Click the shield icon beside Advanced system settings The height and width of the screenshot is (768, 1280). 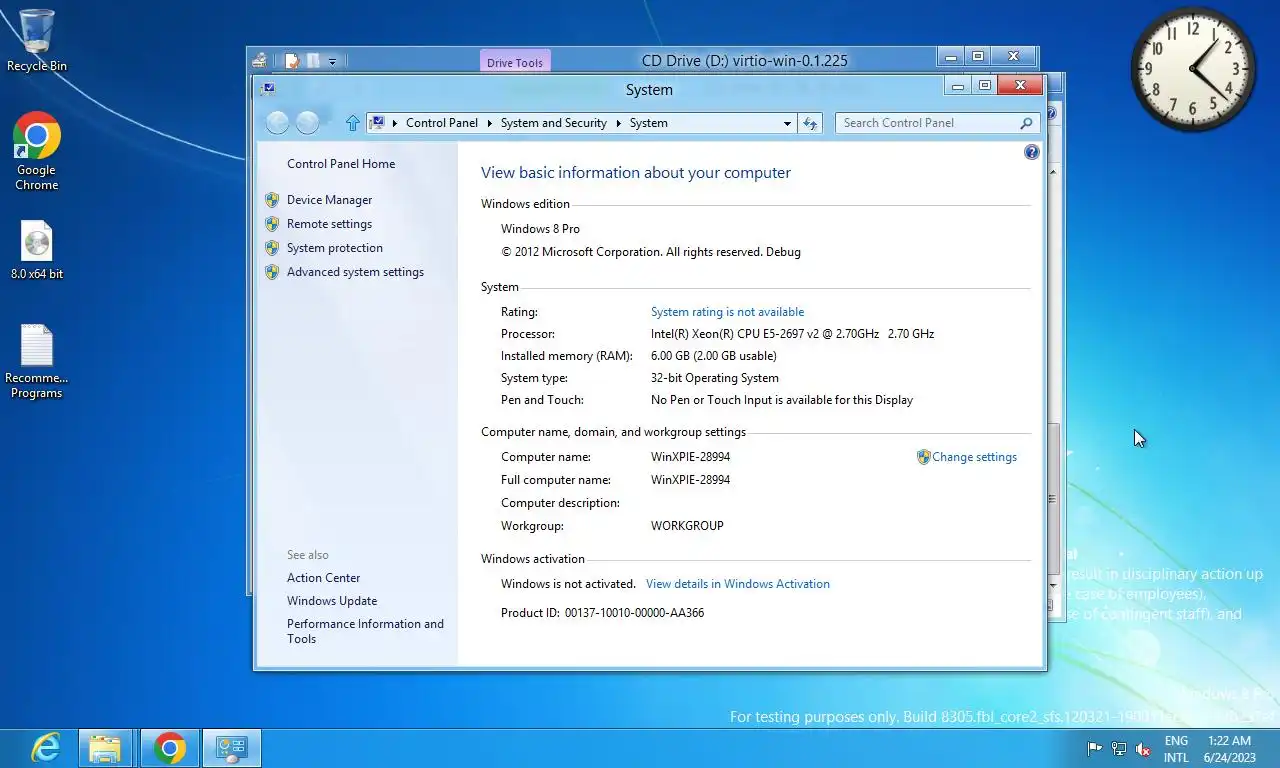272,272
